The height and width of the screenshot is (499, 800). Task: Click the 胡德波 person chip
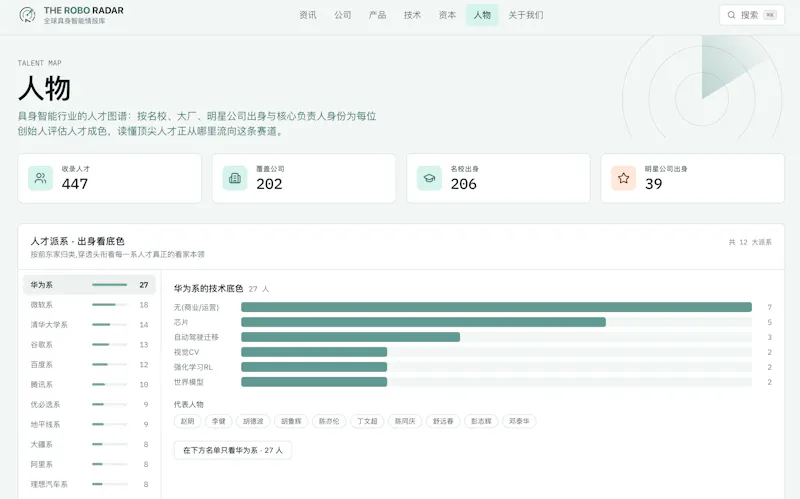tap(253, 421)
